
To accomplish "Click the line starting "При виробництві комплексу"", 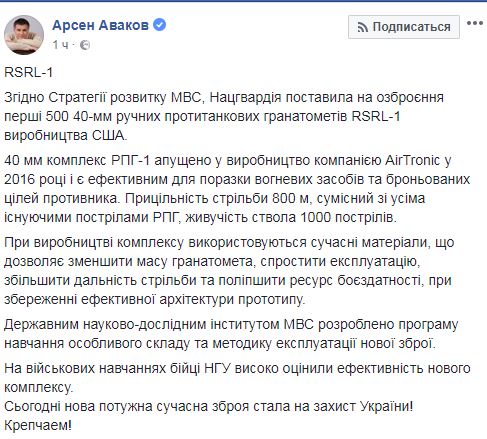I will point(229,242).
